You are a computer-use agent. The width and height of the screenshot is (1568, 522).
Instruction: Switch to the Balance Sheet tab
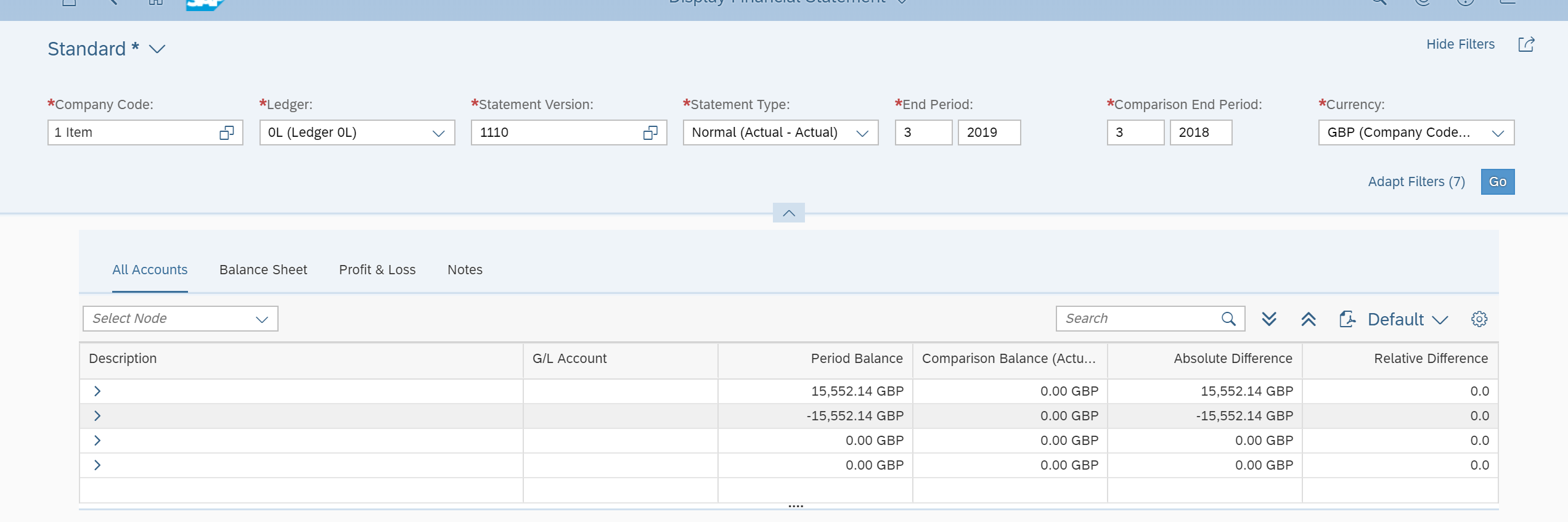click(263, 270)
